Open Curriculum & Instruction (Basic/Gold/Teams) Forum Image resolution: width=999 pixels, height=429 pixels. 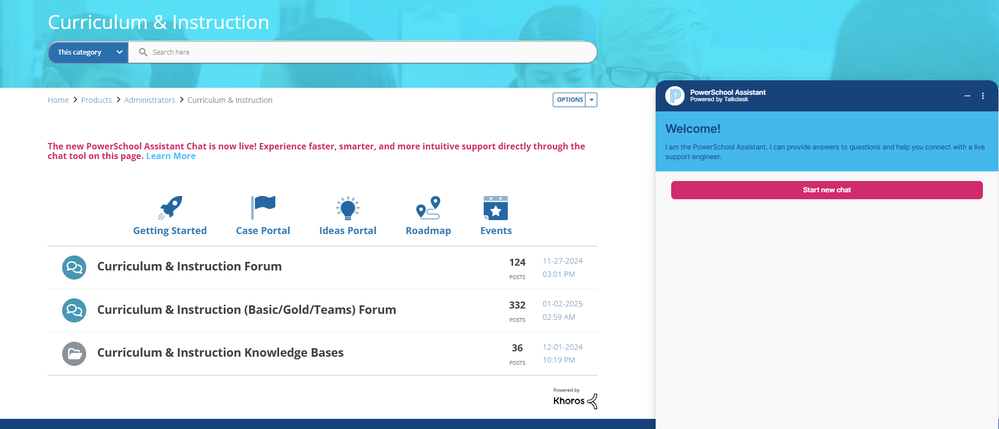[x=246, y=310]
